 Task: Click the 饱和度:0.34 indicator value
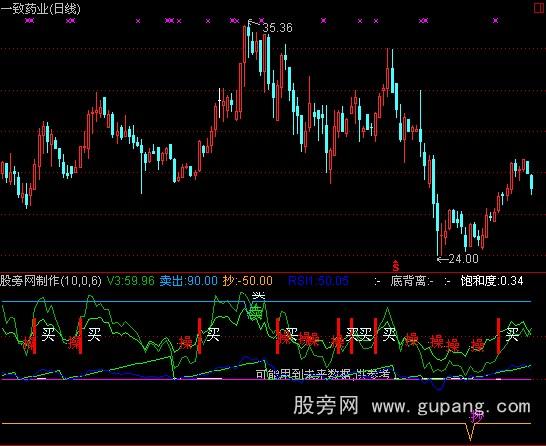(492, 281)
